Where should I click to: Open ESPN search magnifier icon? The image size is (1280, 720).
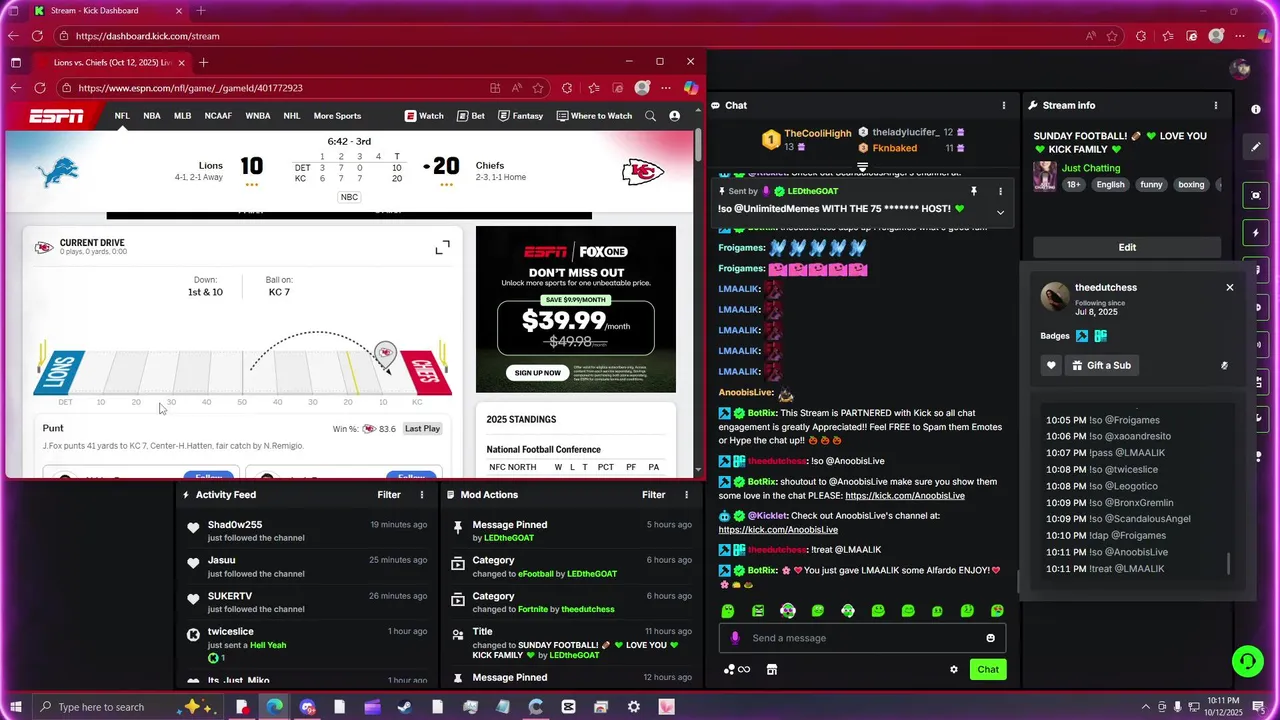(x=650, y=116)
